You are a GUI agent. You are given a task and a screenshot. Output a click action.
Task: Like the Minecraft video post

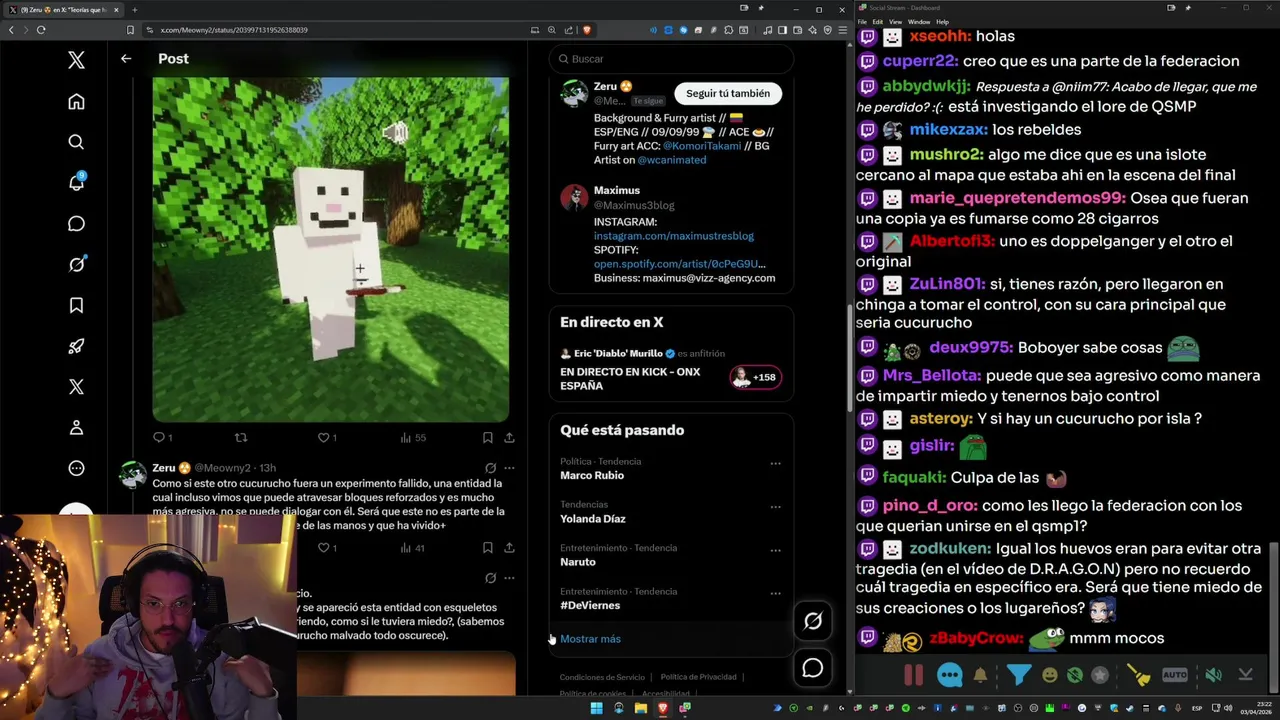coord(323,437)
